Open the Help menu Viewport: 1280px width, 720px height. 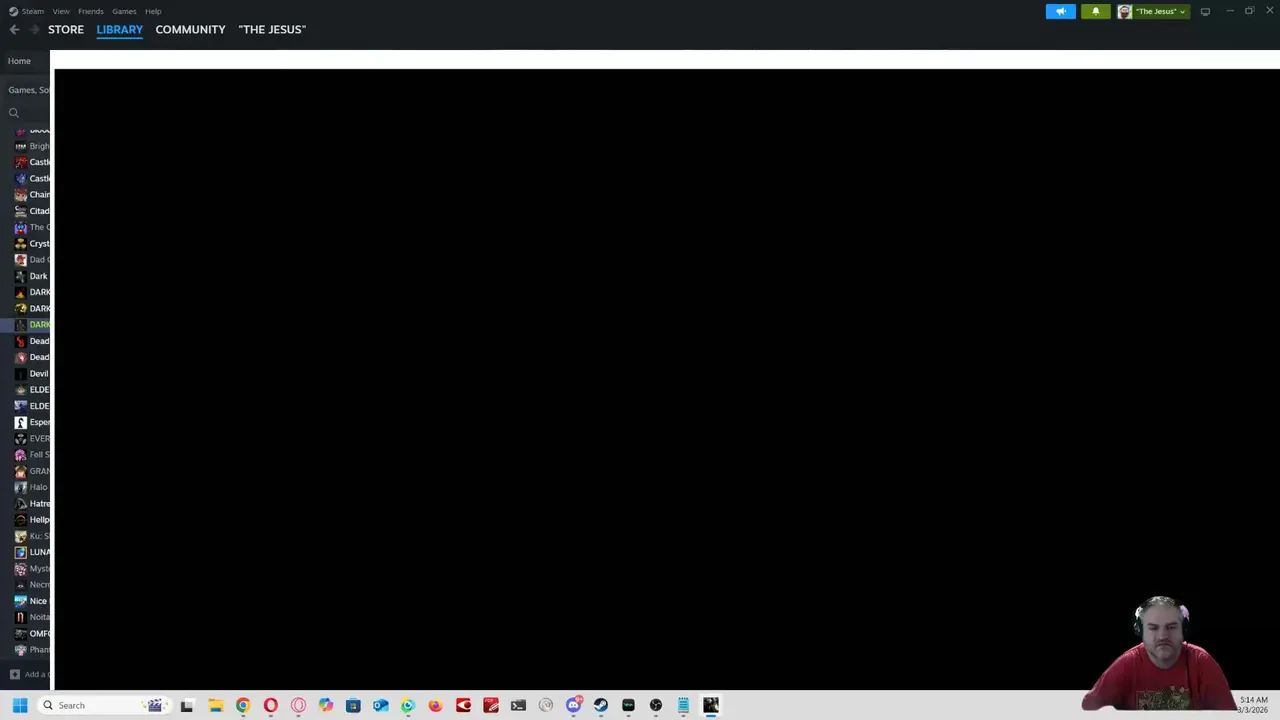pos(153,11)
